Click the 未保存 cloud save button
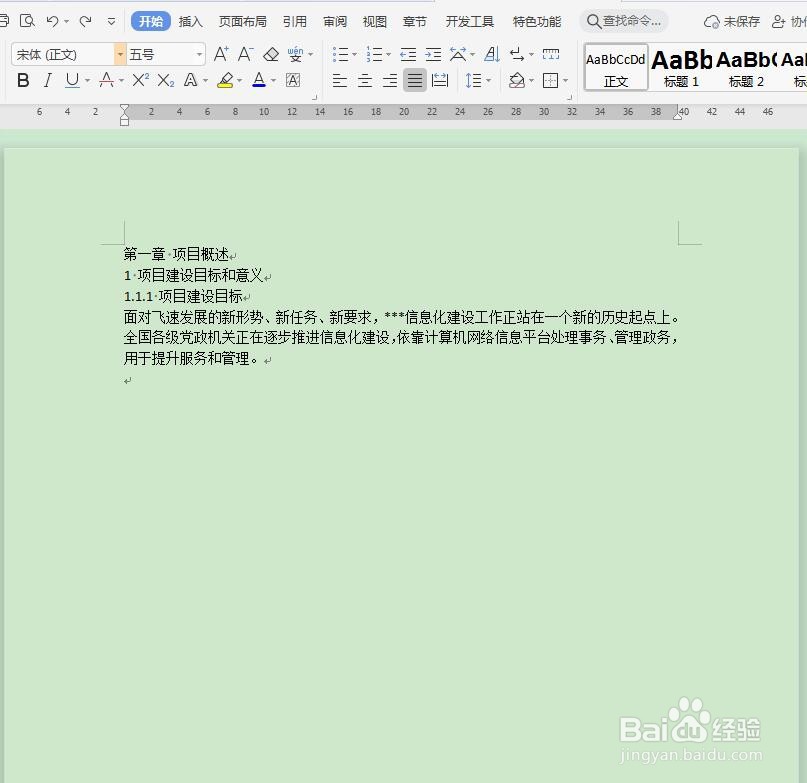This screenshot has width=807, height=783. tap(732, 22)
